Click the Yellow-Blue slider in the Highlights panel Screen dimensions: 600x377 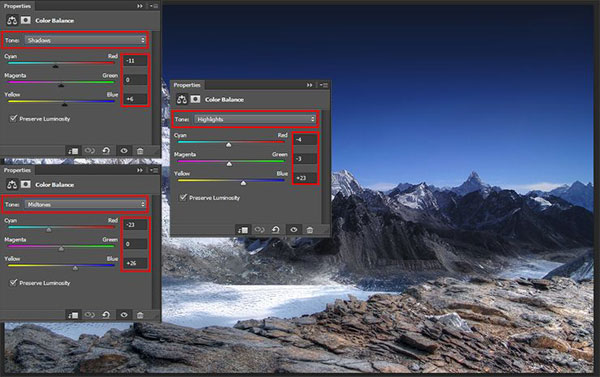click(x=231, y=181)
